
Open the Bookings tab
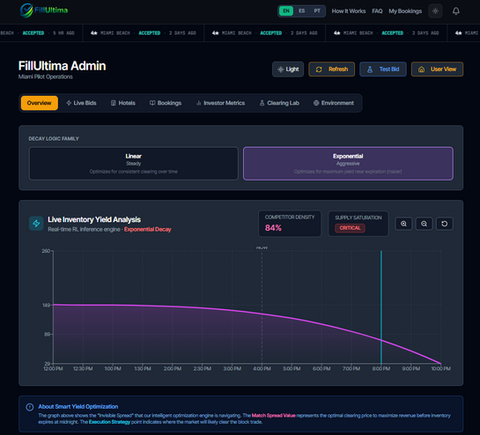(x=166, y=103)
